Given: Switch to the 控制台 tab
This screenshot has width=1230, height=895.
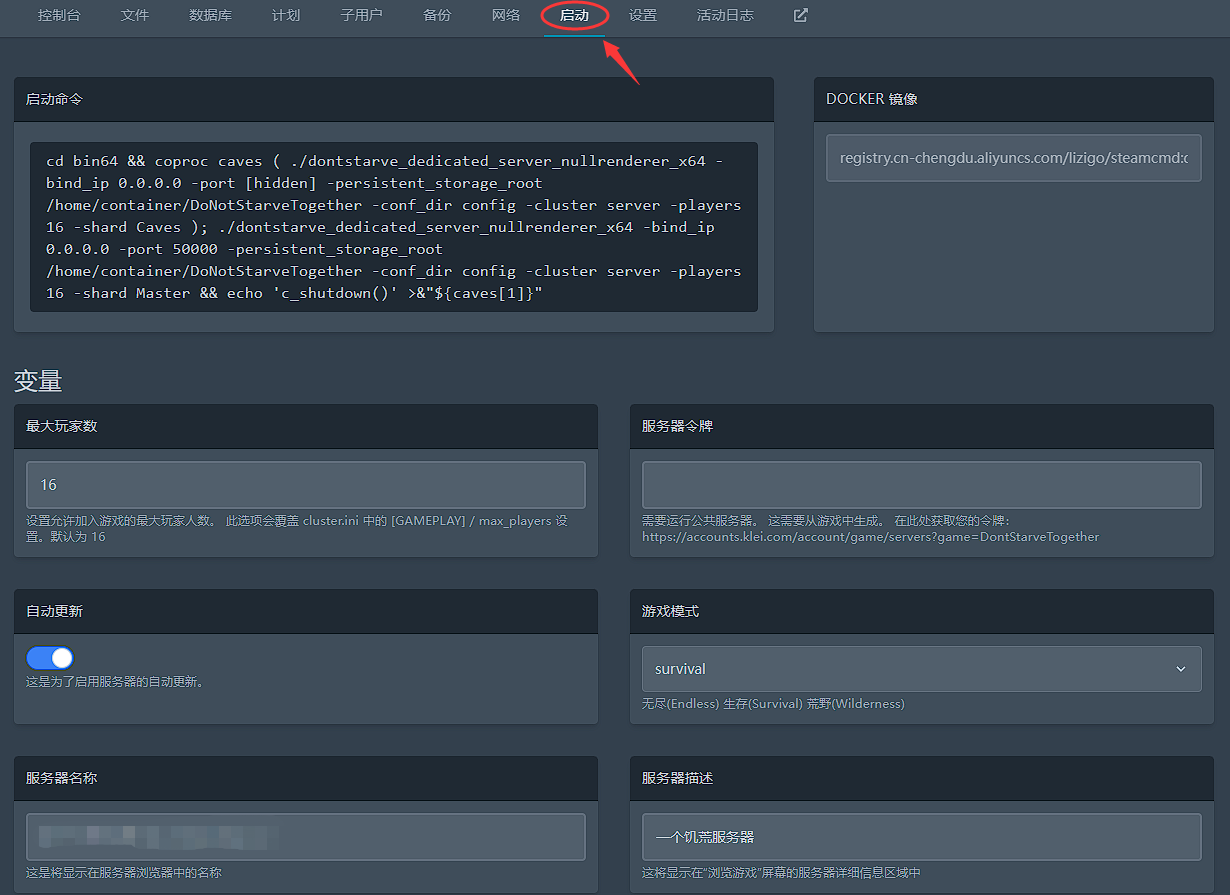Looking at the screenshot, I should click(59, 16).
